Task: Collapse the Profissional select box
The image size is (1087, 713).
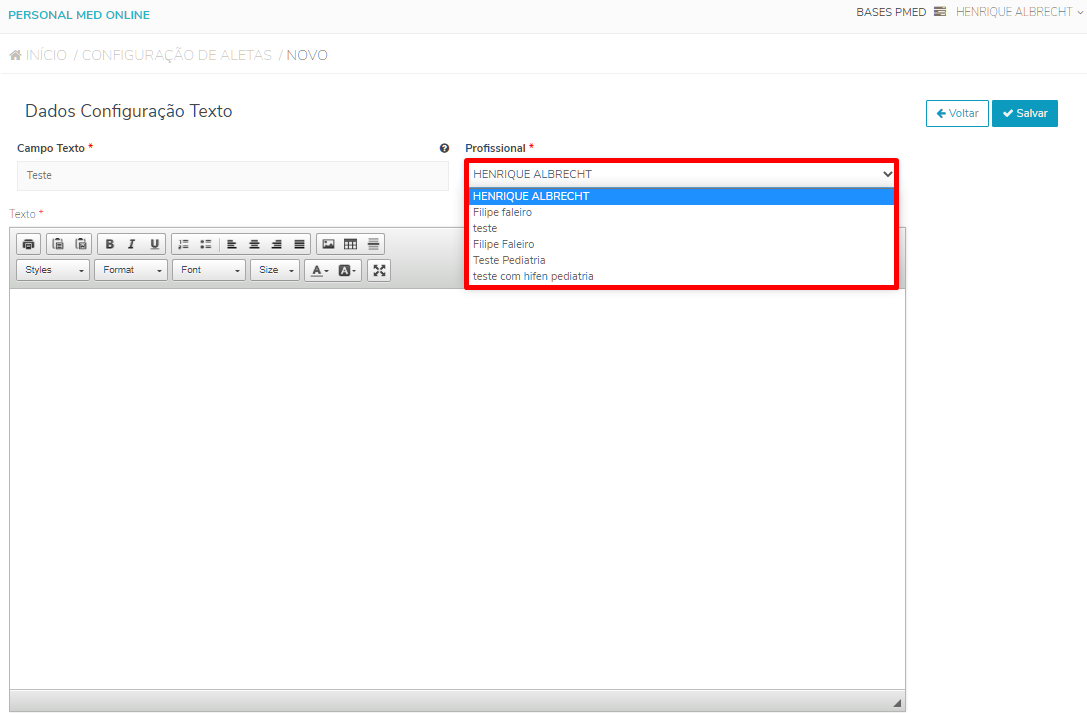Action: (681, 174)
